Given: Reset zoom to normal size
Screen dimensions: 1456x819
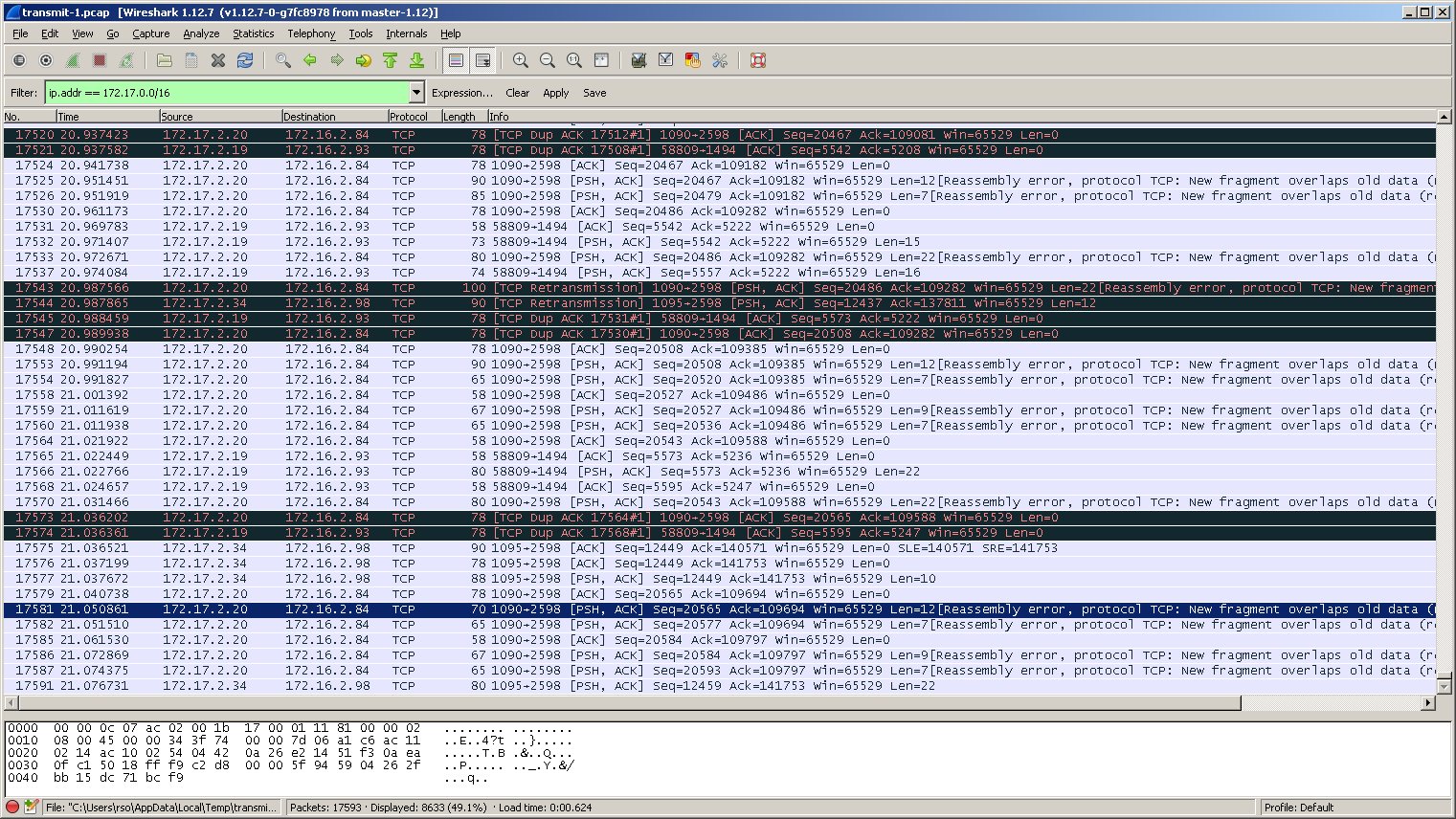Looking at the screenshot, I should 574,60.
